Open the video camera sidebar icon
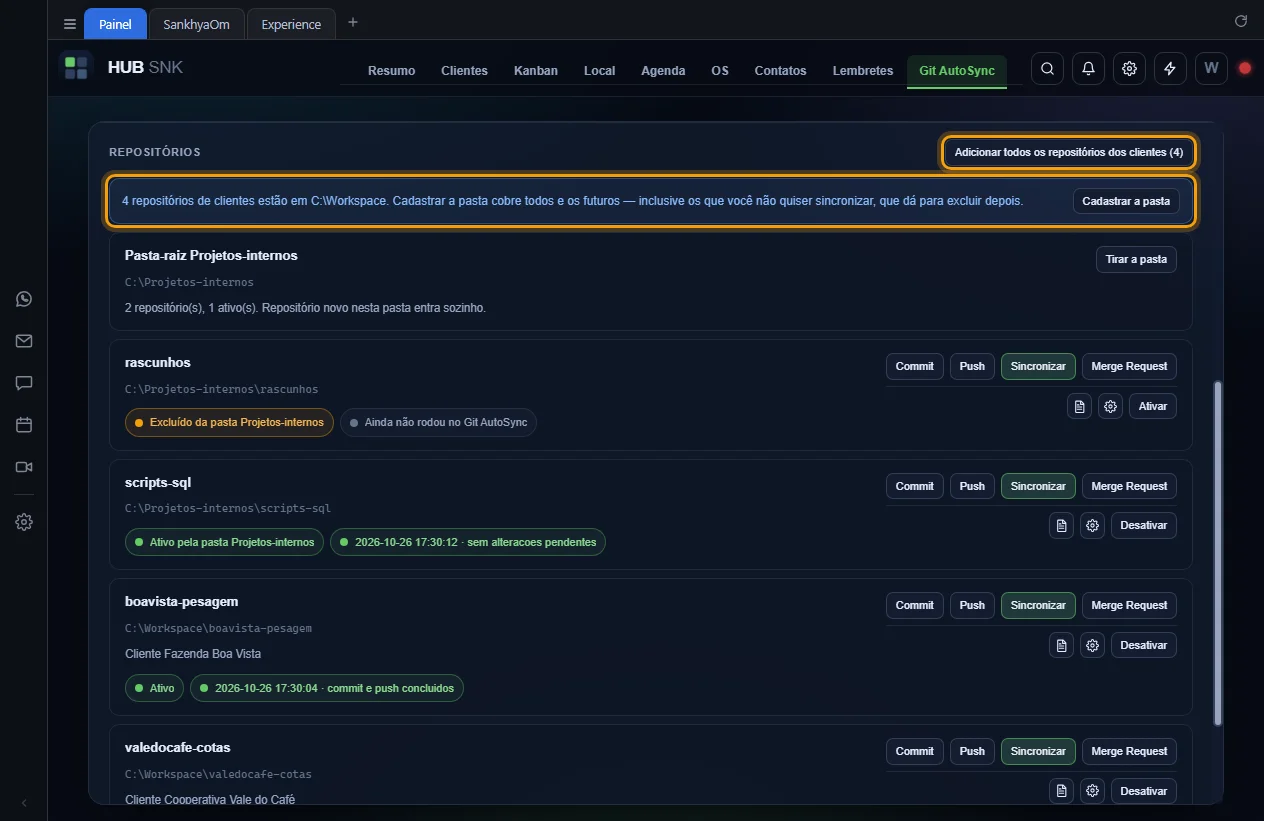This screenshot has height=821, width=1264. point(24,467)
